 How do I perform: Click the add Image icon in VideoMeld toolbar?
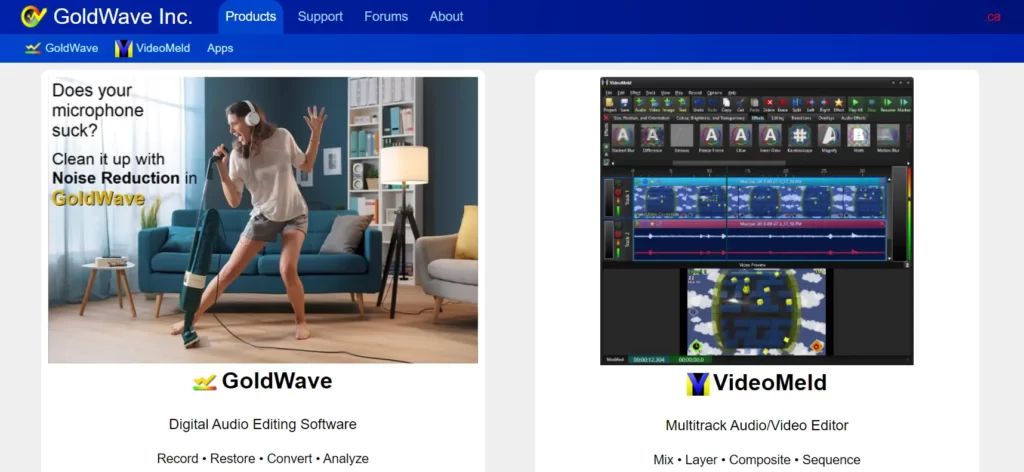[x=668, y=104]
